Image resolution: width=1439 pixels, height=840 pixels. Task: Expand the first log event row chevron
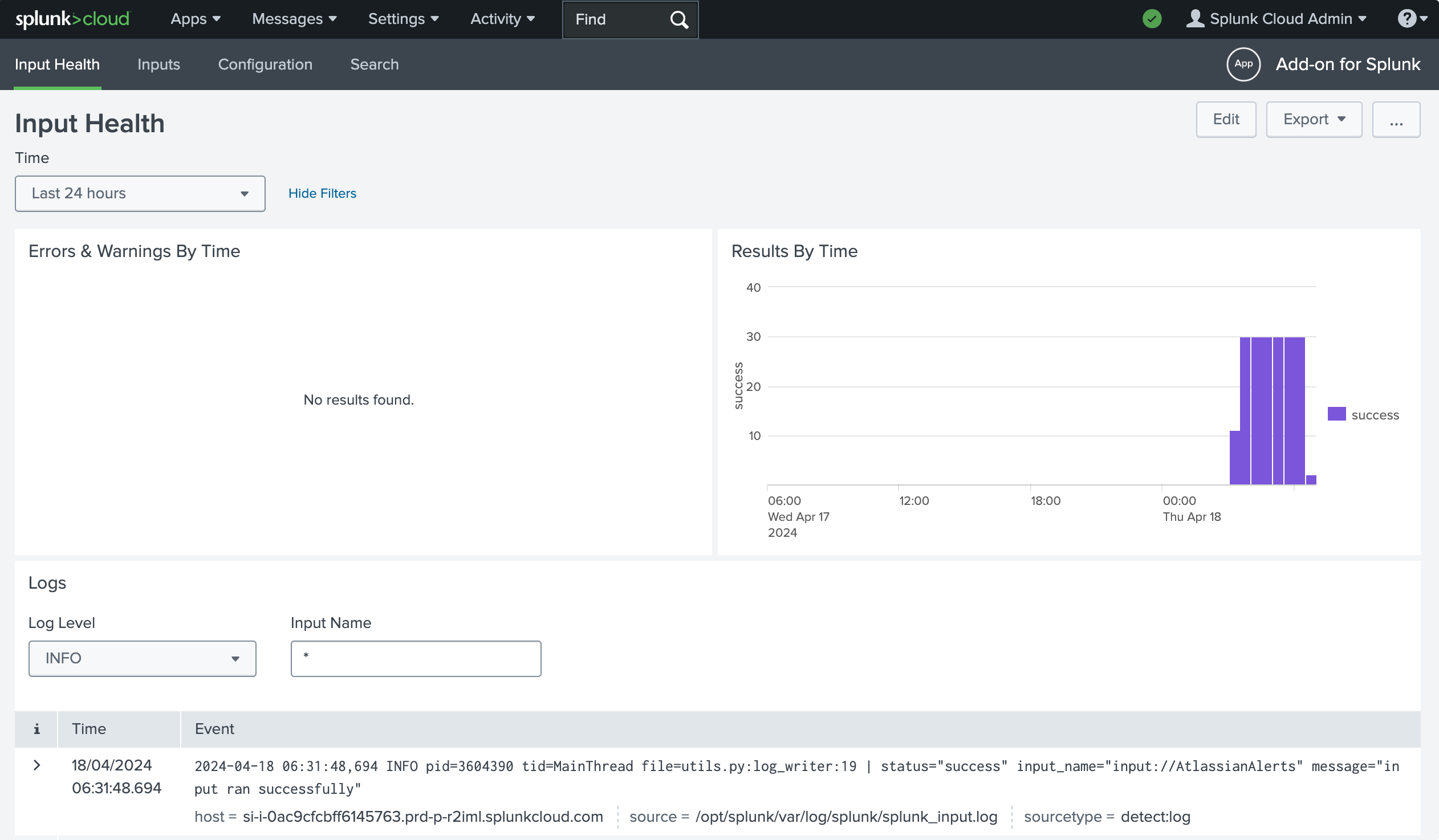pos(37,765)
